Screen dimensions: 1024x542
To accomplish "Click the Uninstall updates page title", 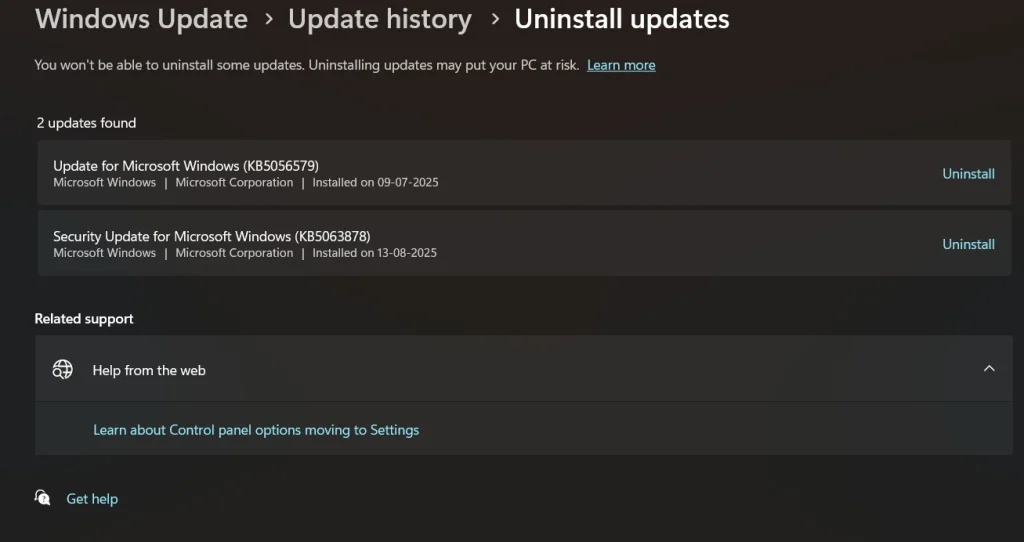I will pyautogui.click(x=622, y=19).
